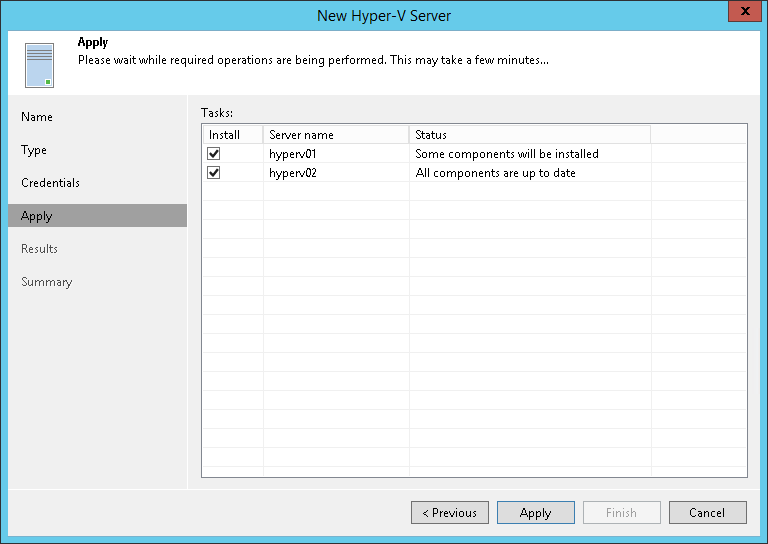Sort by the Status column header
768x544 pixels.
pos(530,135)
